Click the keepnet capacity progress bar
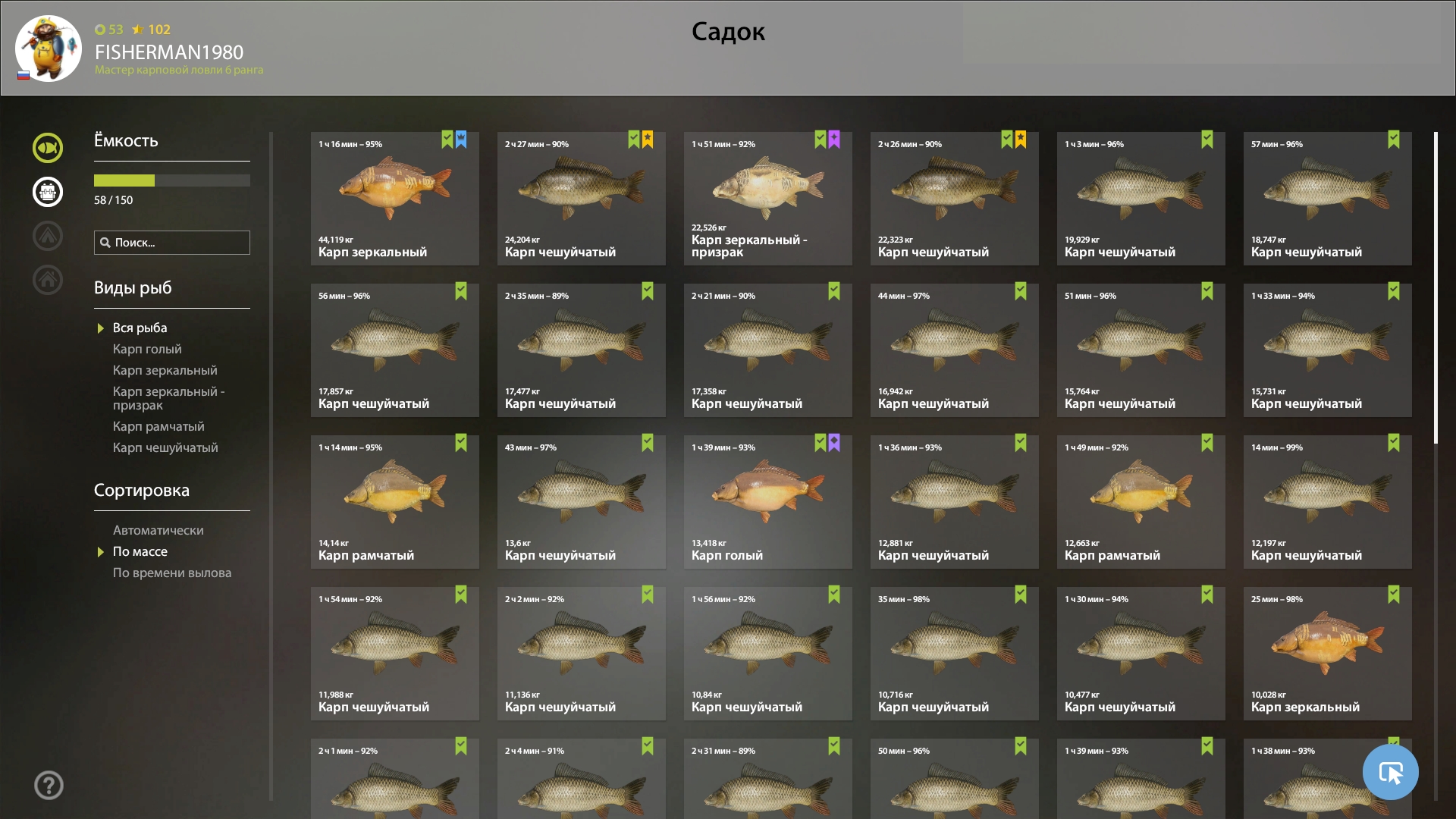This screenshot has height=819, width=1456. pyautogui.click(x=172, y=180)
